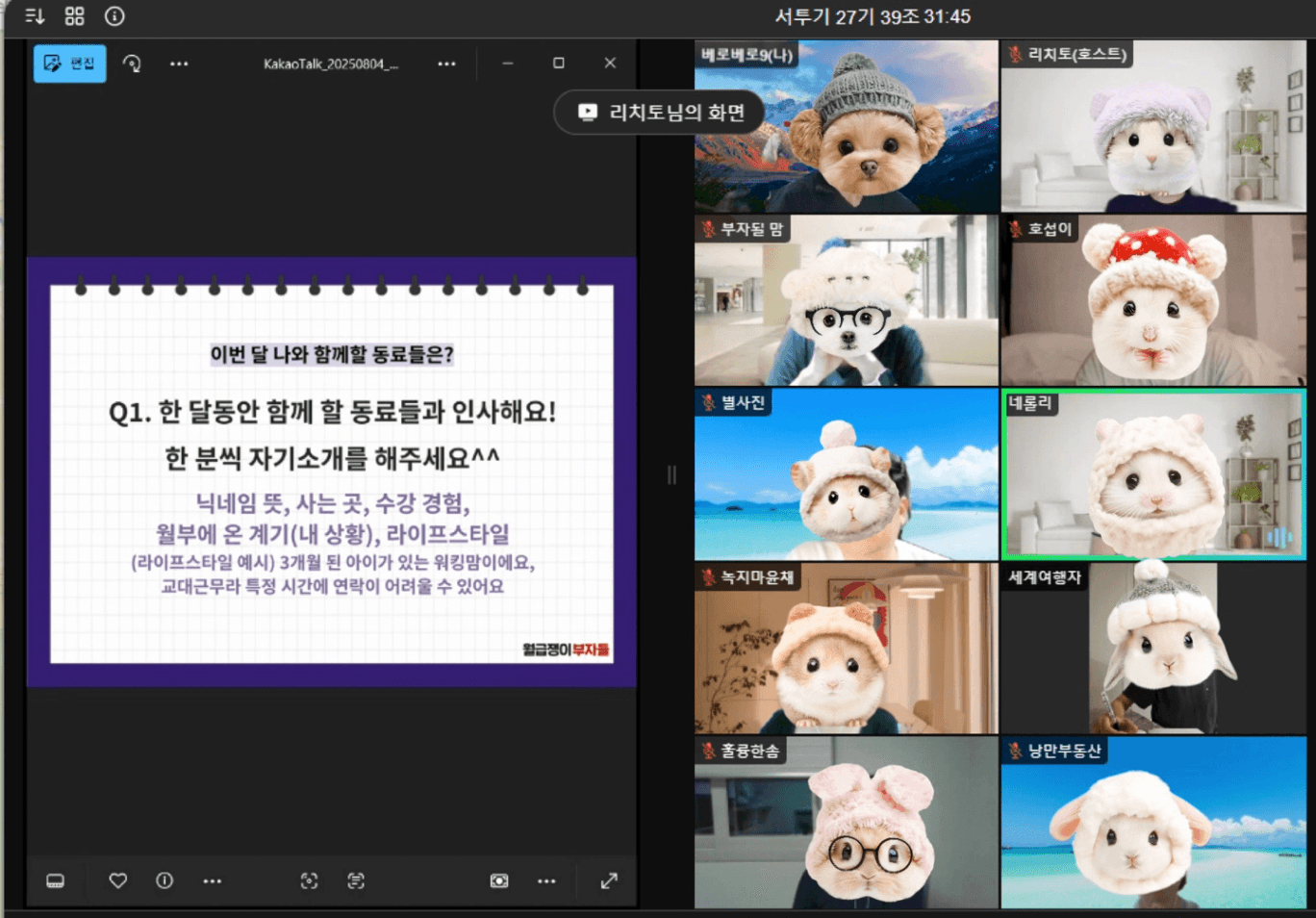Select the 네롤리 active speaker tile
The image size is (1316, 918).
coord(1154,474)
